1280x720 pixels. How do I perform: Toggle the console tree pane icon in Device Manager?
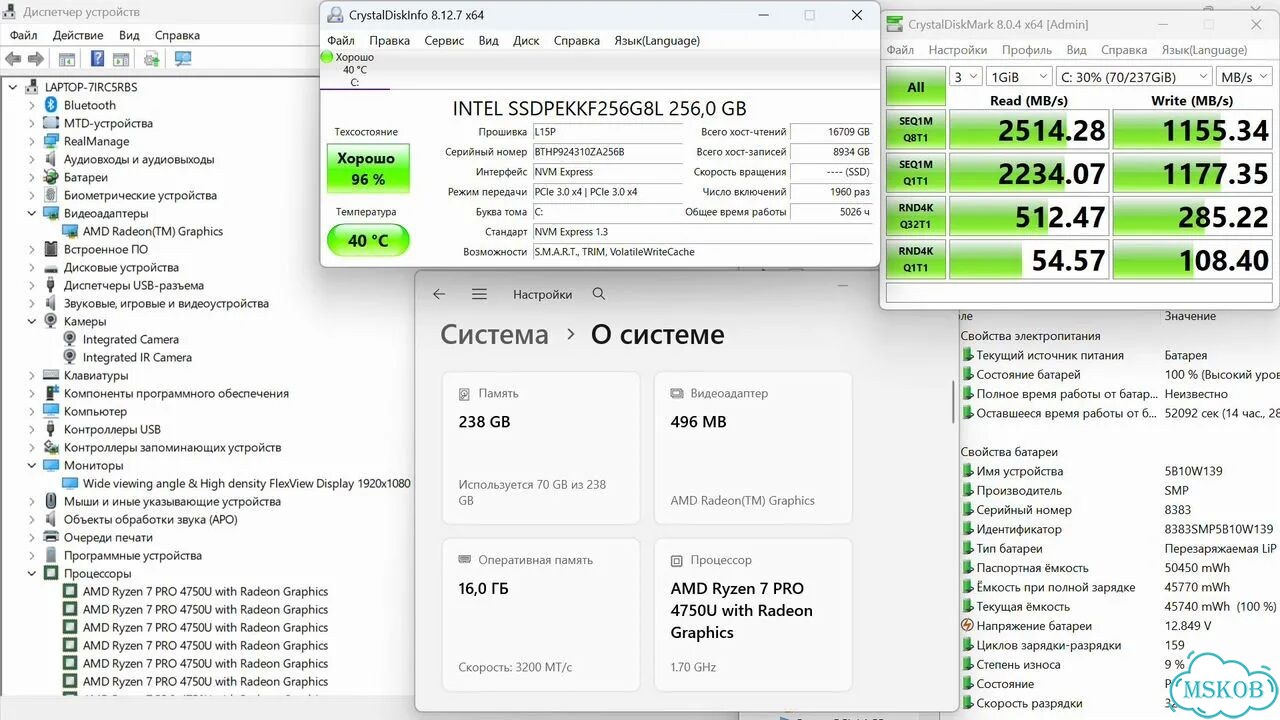click(66, 59)
